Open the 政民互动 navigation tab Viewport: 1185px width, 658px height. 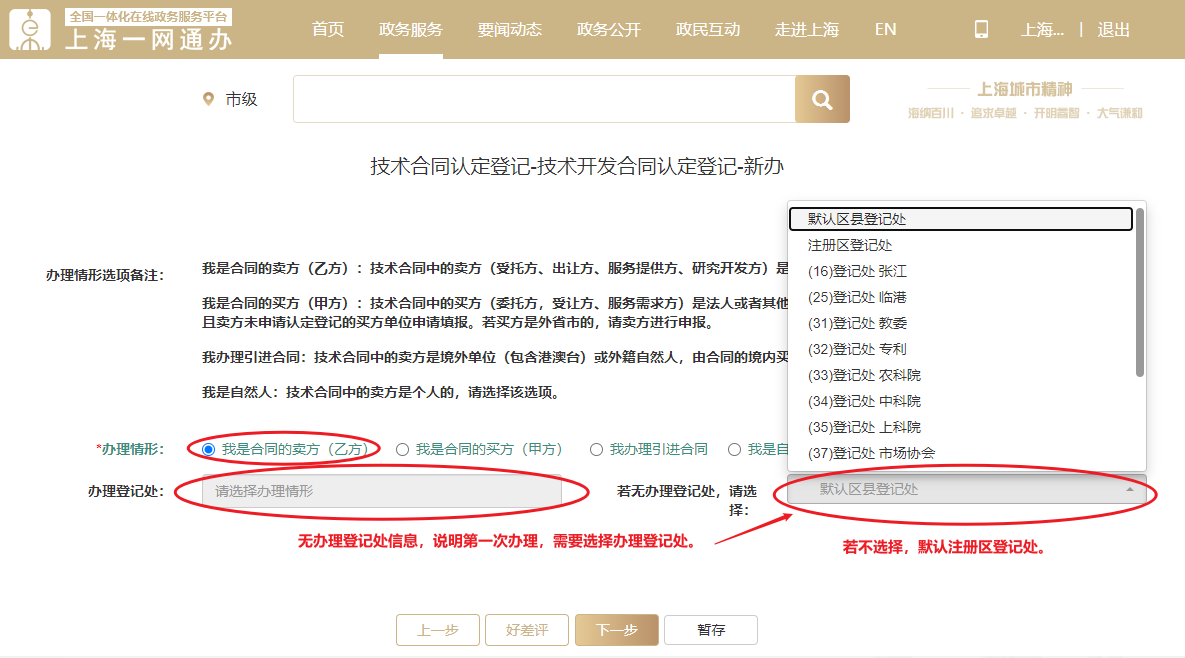tap(708, 30)
